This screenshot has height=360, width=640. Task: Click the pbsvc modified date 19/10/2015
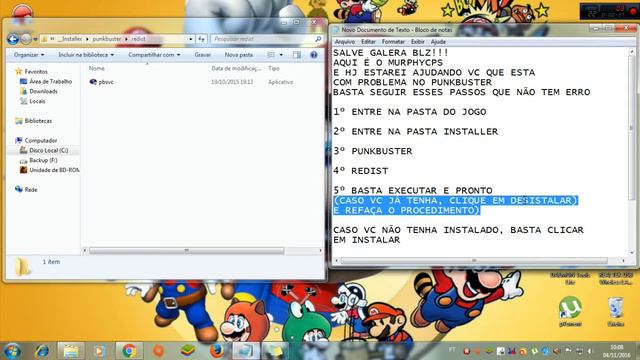(232, 82)
